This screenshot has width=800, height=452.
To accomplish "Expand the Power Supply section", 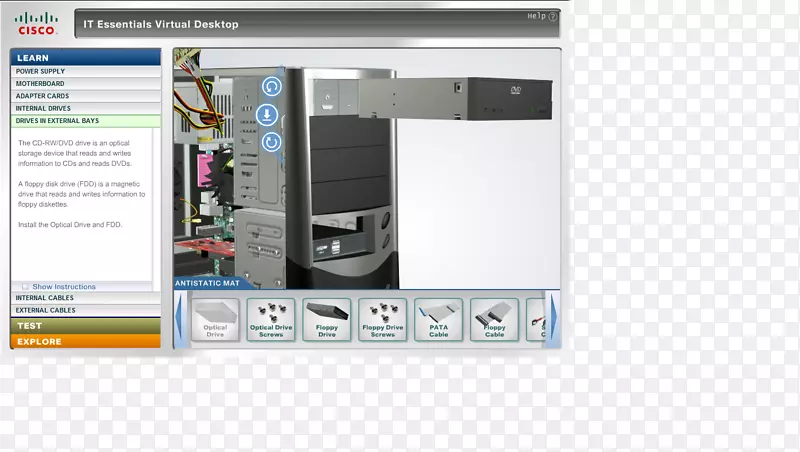I will click(x=85, y=72).
